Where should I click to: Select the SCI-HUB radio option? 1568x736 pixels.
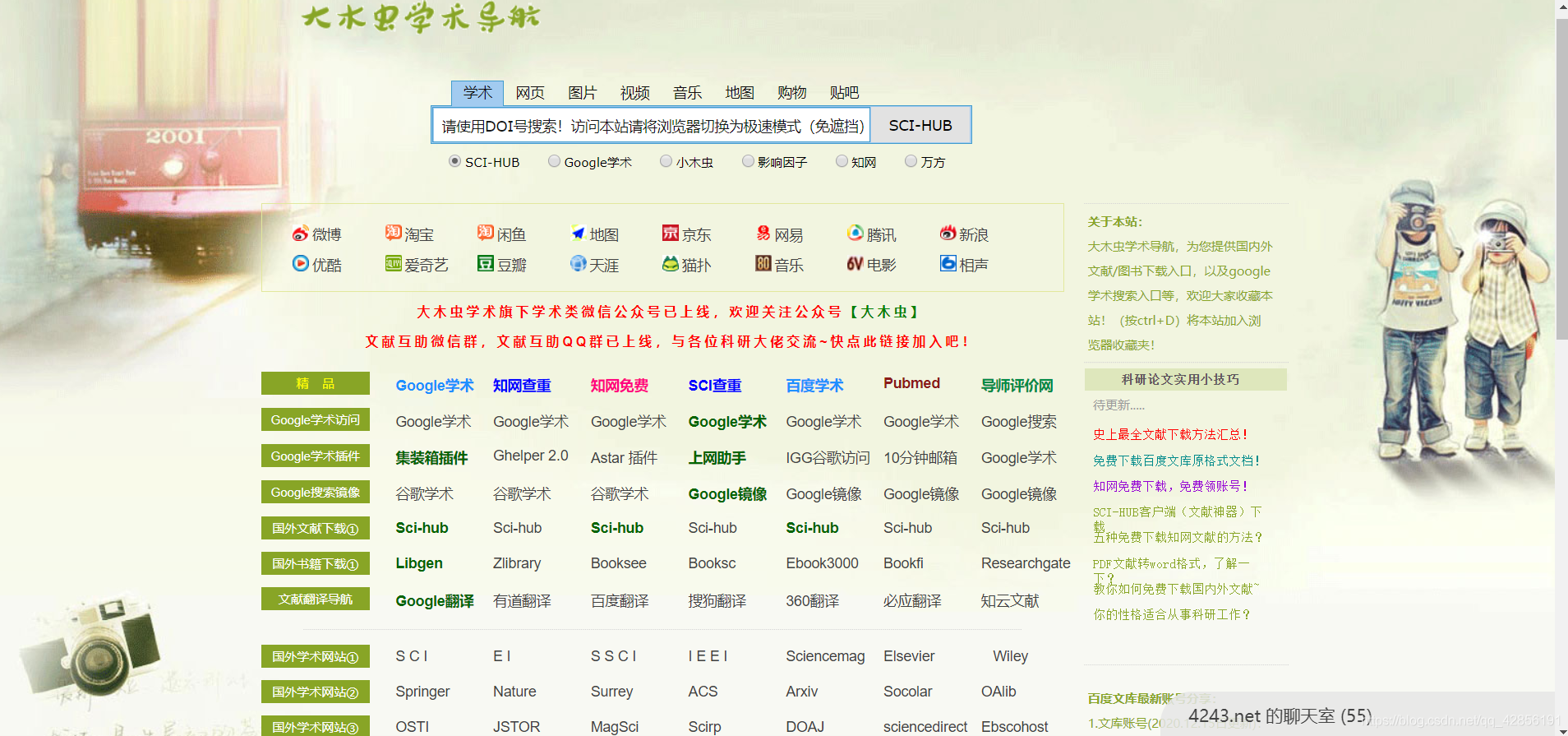[x=454, y=161]
